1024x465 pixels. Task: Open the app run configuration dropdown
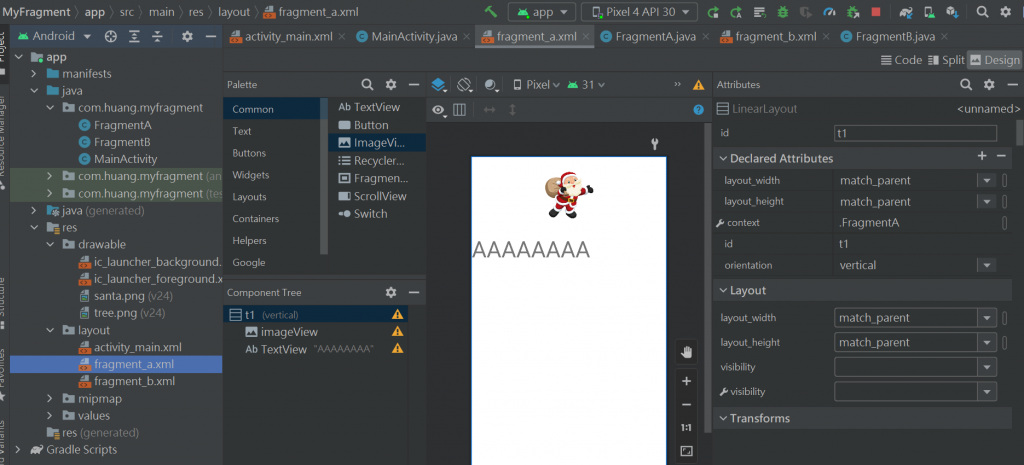pyautogui.click(x=542, y=12)
